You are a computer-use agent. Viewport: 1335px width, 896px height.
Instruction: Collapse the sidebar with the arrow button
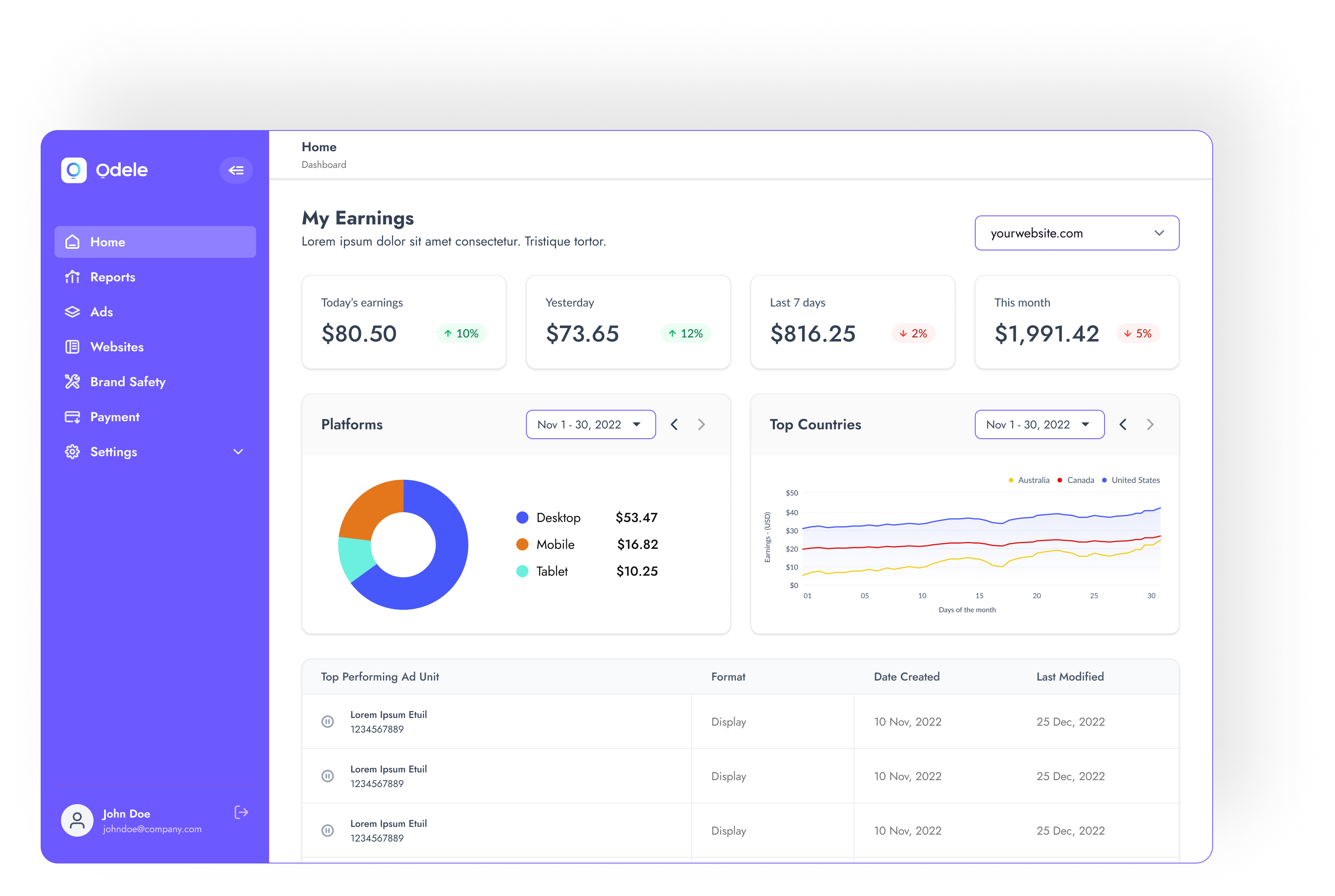(x=236, y=170)
